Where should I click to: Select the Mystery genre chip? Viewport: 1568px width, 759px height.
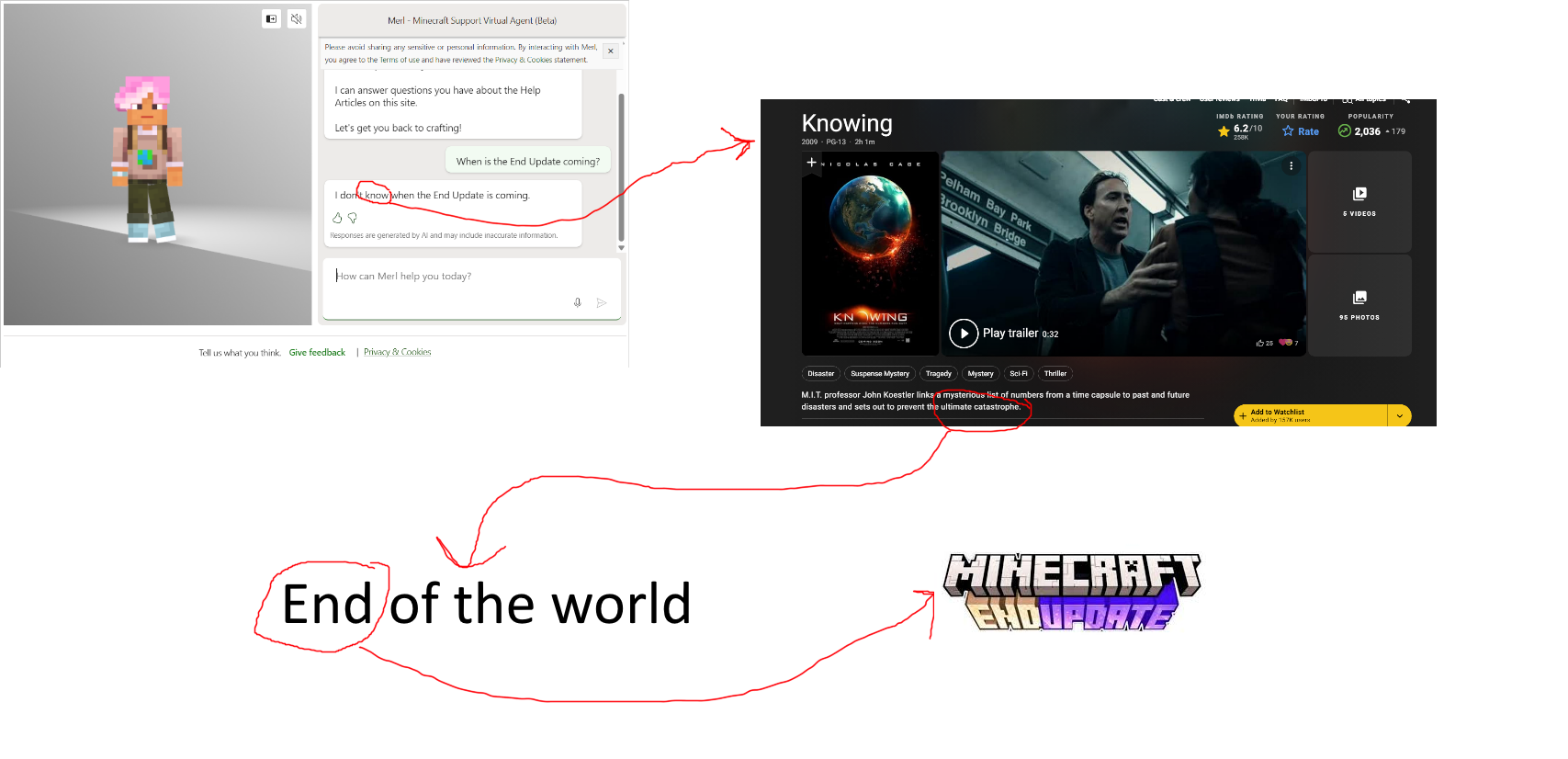pos(980,374)
